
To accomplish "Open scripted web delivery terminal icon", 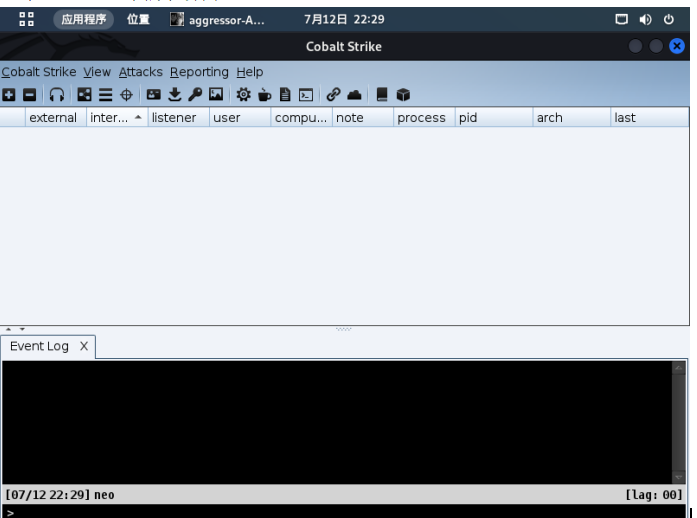I will click(306, 95).
